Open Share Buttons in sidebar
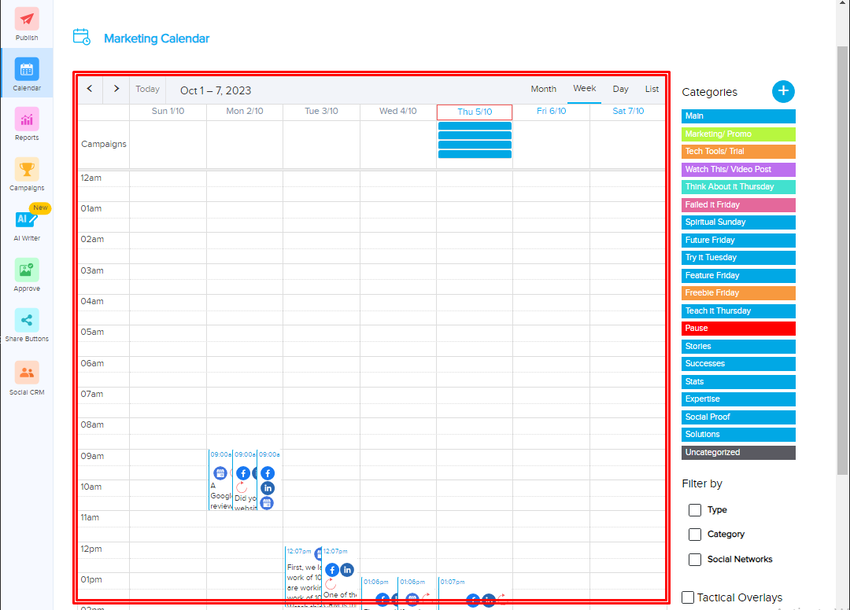The image size is (850, 610). [27, 320]
